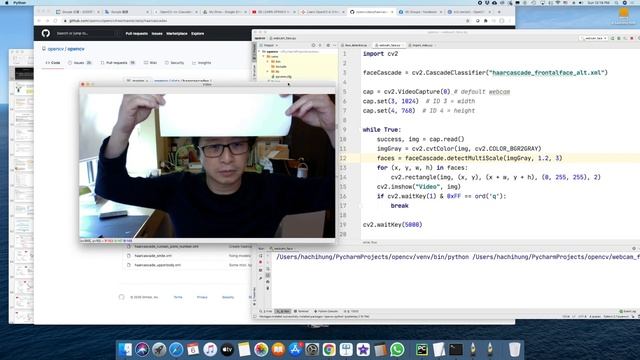Click the run panel settings gear icon
640x360 pixels.
coord(634,248)
